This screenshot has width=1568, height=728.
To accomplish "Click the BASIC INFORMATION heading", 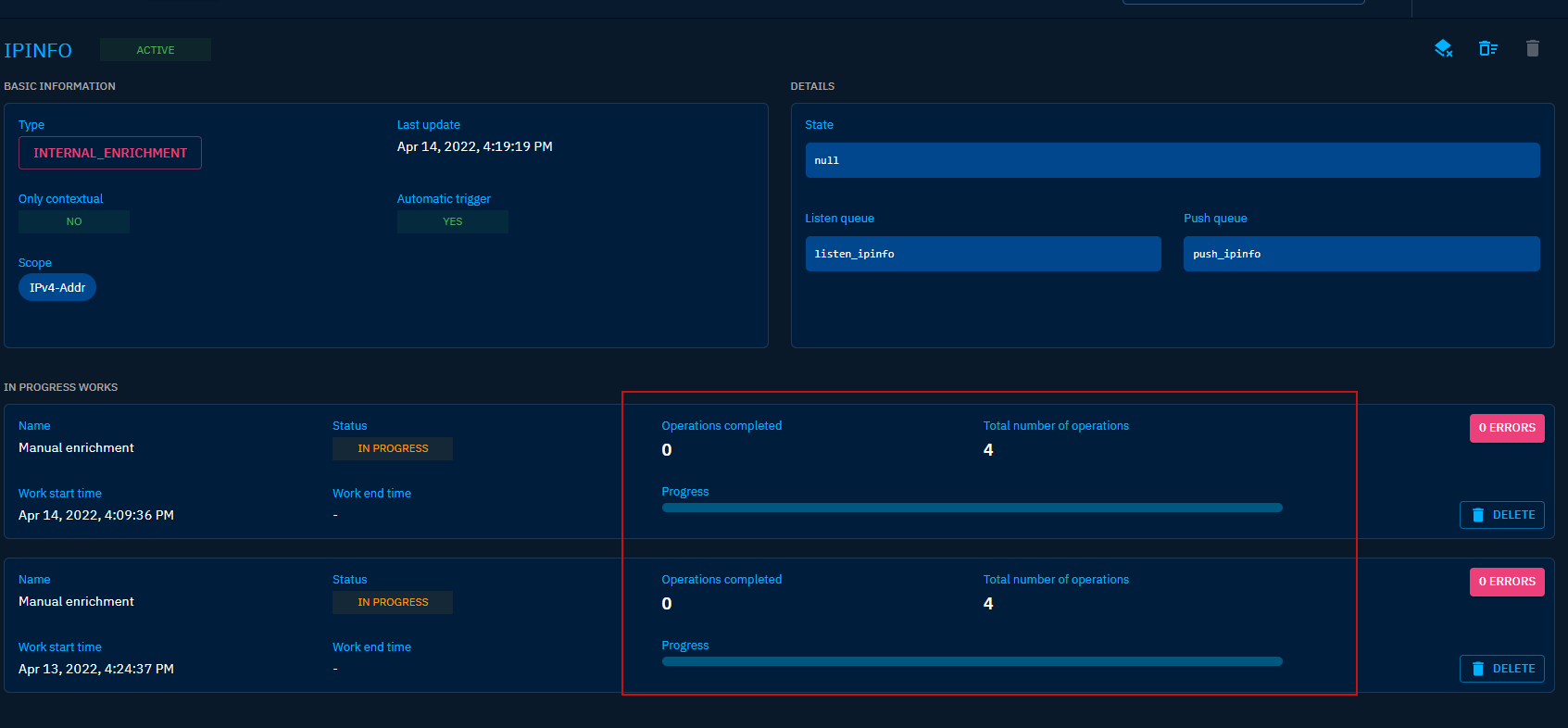I will (x=60, y=86).
